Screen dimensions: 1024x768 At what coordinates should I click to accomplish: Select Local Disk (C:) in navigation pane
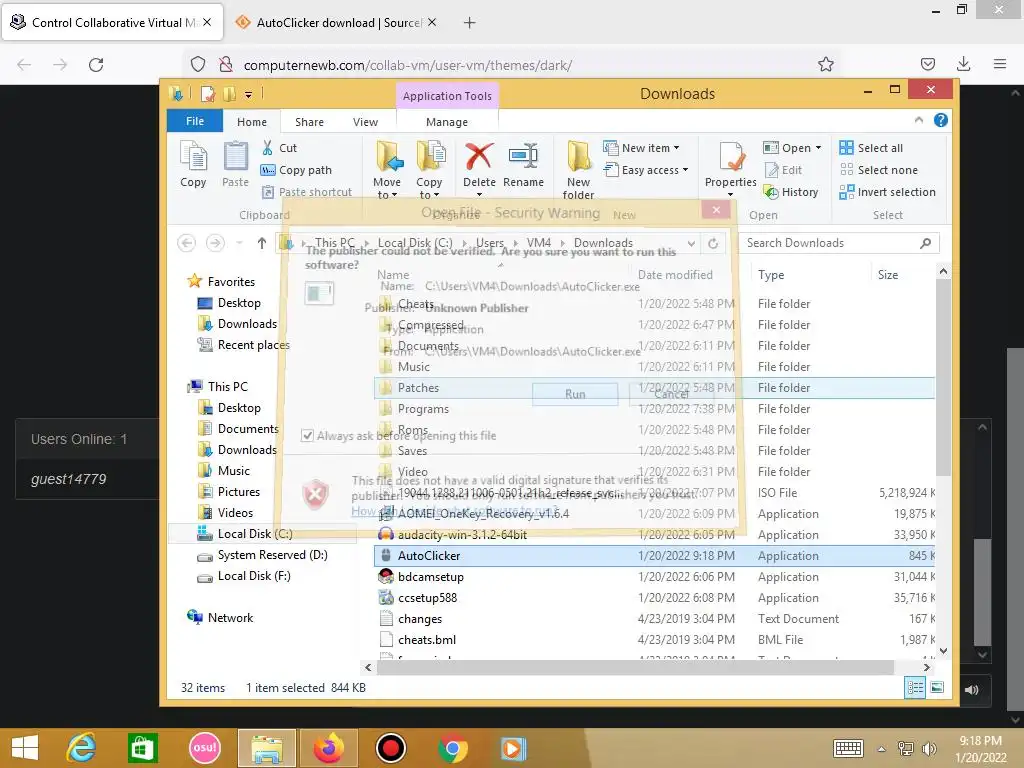point(245,534)
